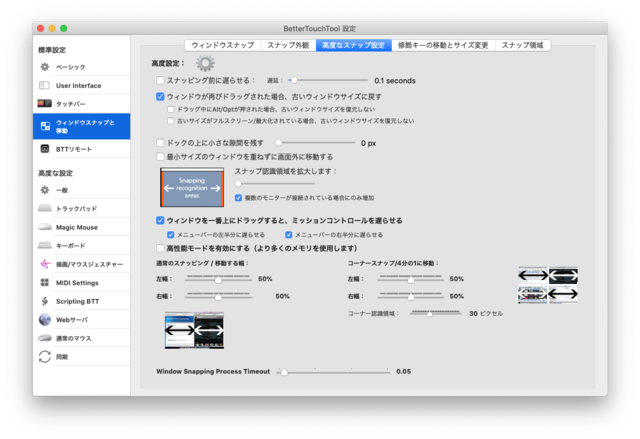Toggle メニューバーの左半分に遅らせる checkbox
Viewport: 640px width, 439px height.
171,235
